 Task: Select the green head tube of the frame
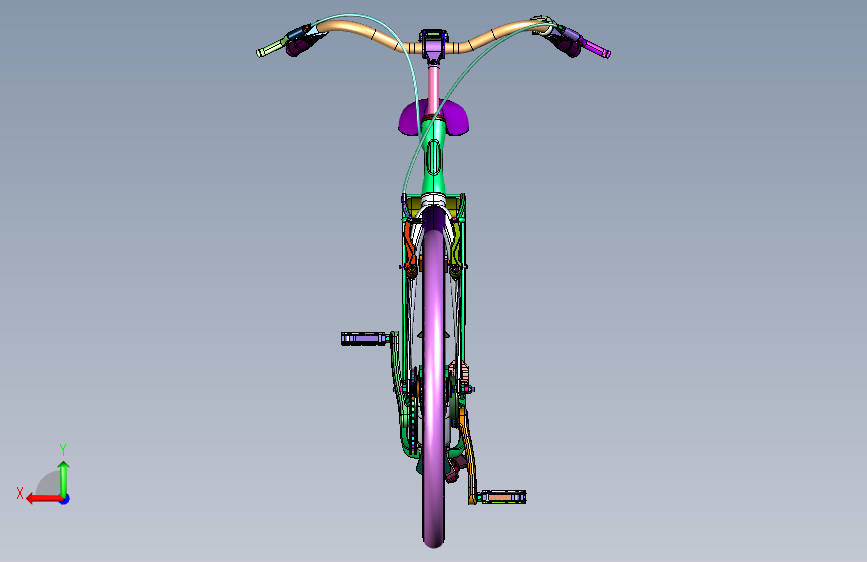[434, 158]
